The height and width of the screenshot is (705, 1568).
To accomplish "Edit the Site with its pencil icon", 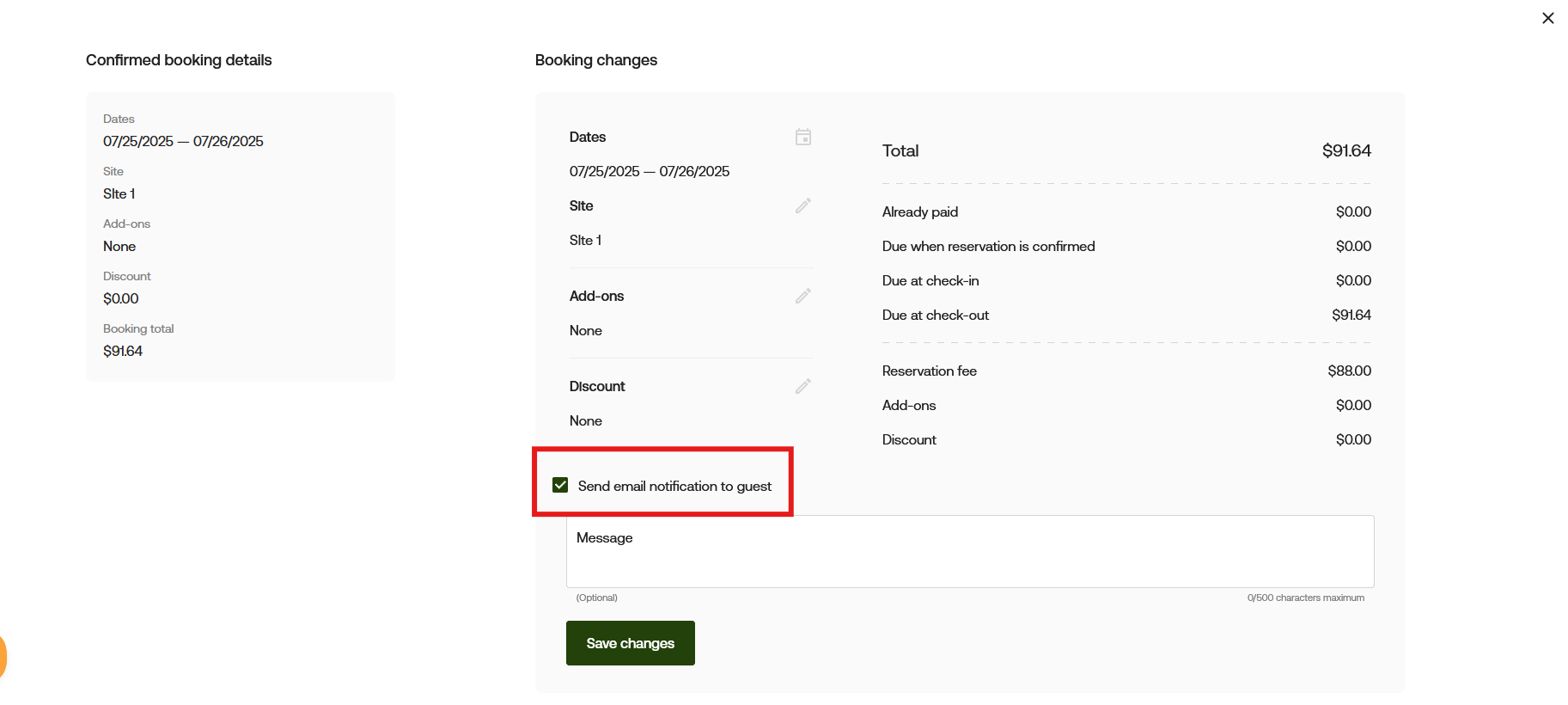I will (803, 205).
